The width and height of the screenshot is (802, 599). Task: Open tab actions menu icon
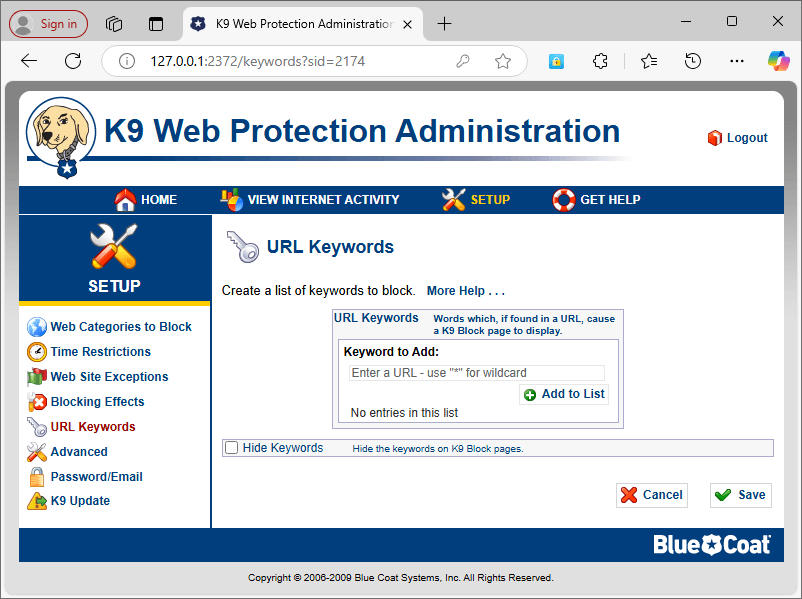pos(156,24)
